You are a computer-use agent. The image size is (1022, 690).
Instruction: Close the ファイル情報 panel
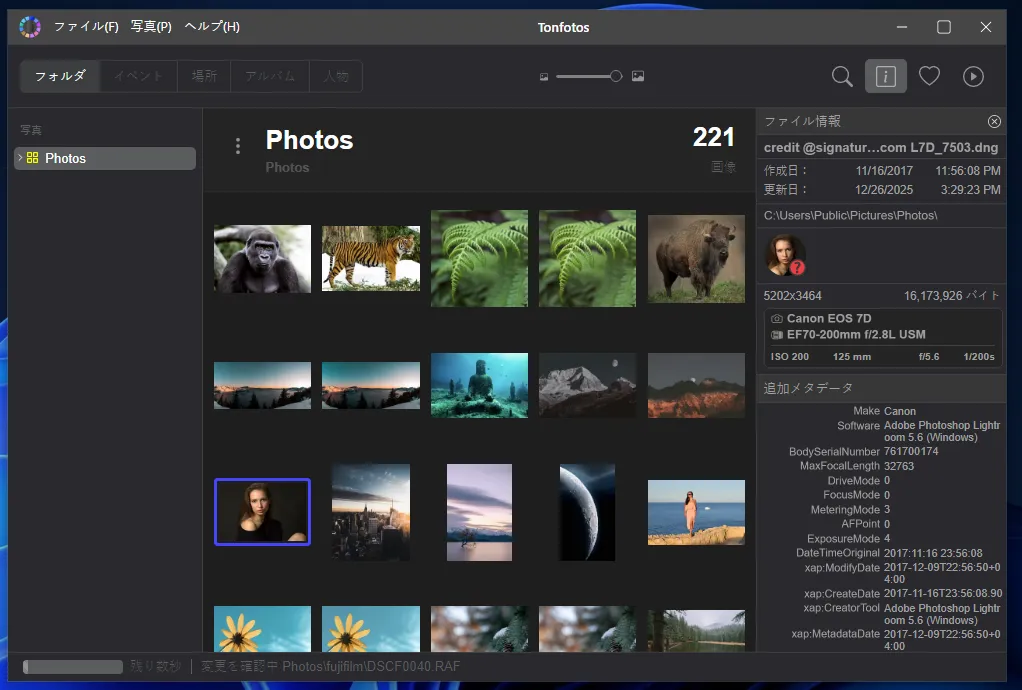tap(994, 121)
